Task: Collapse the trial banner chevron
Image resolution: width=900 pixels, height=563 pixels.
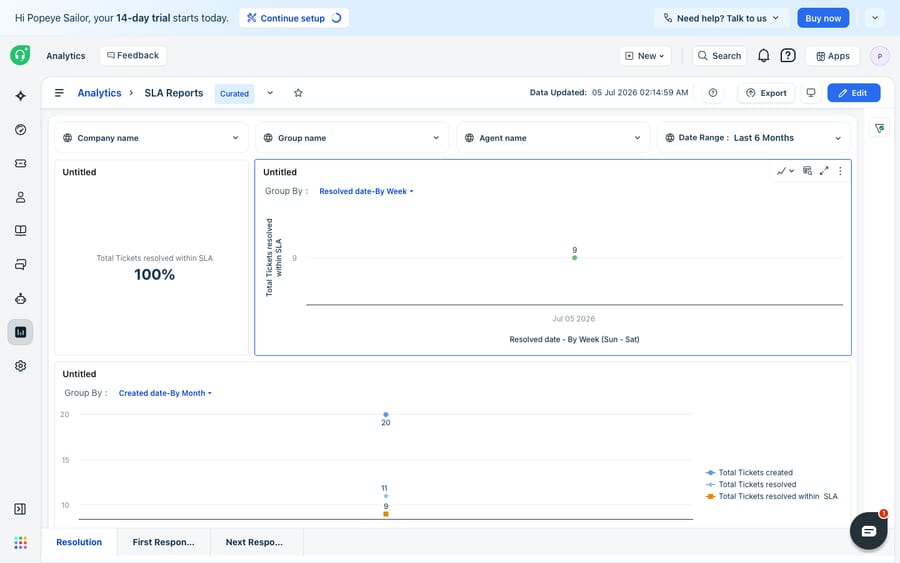Action: click(x=875, y=18)
